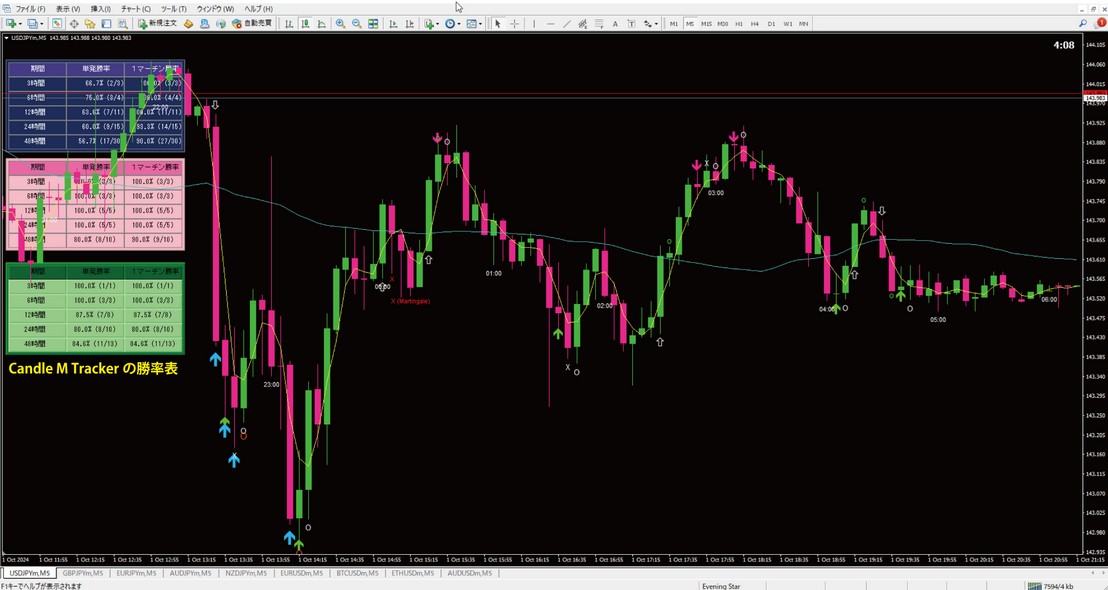
Task: Expand the indicators list dropdown
Action: click(436, 23)
